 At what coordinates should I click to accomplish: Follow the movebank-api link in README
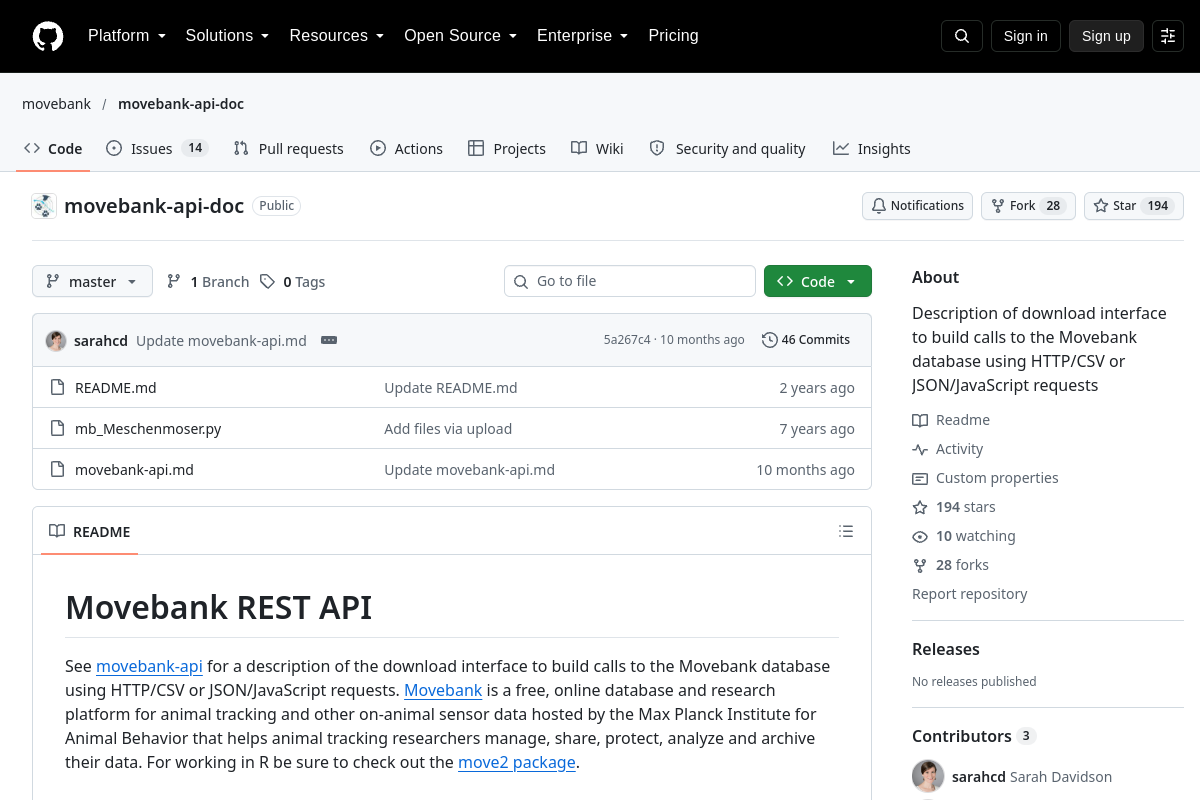pos(149,666)
